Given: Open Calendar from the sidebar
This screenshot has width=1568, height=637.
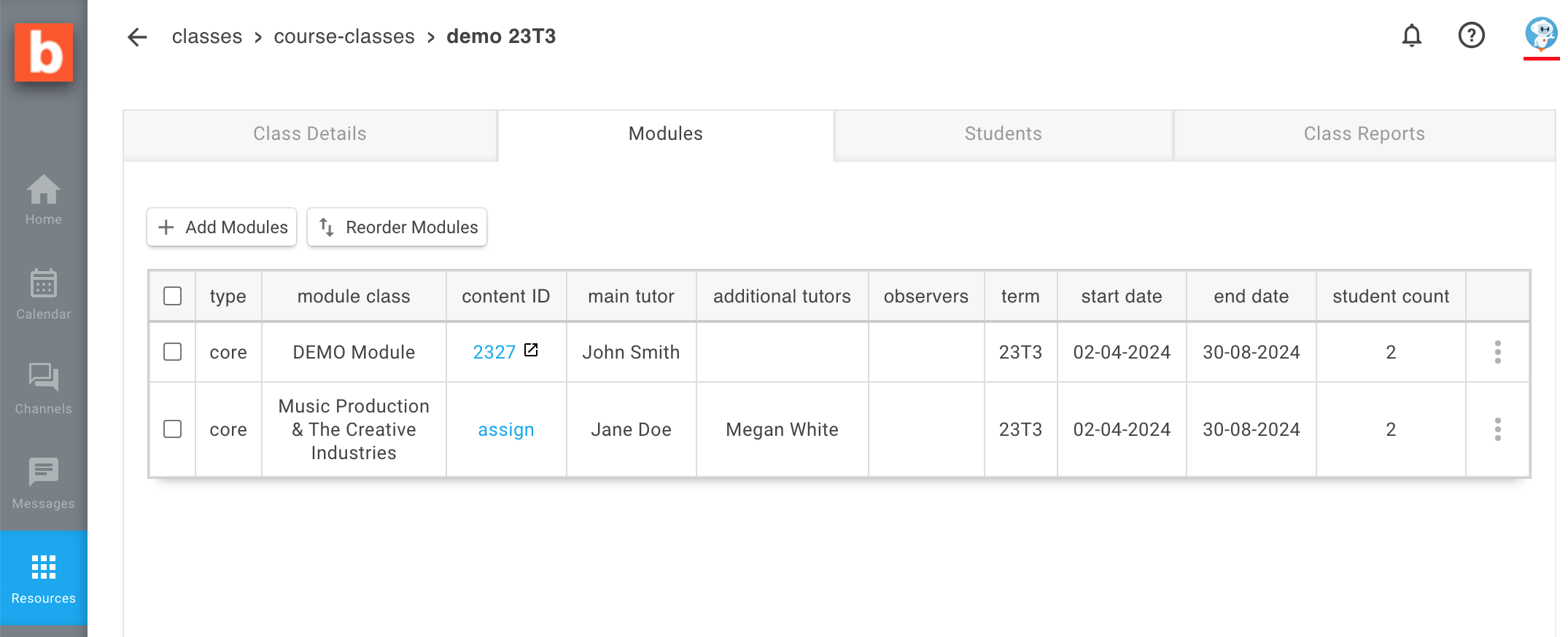Looking at the screenshot, I should (44, 294).
